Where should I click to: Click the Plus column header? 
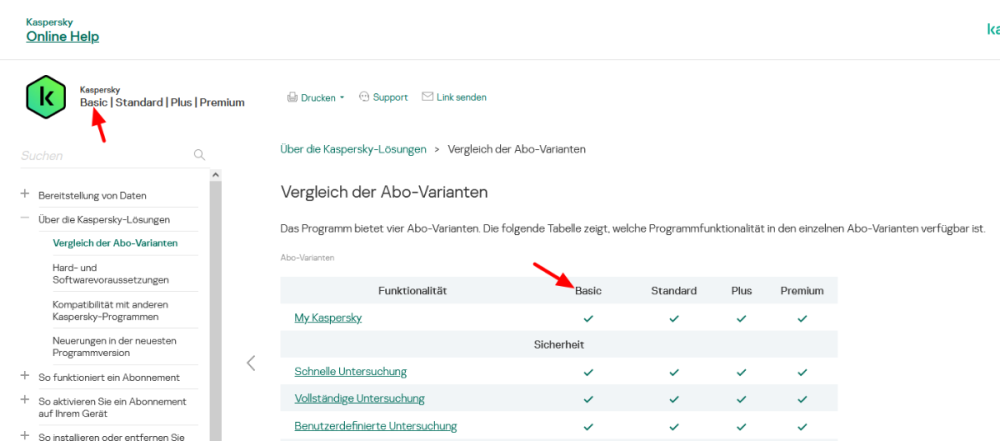click(741, 291)
